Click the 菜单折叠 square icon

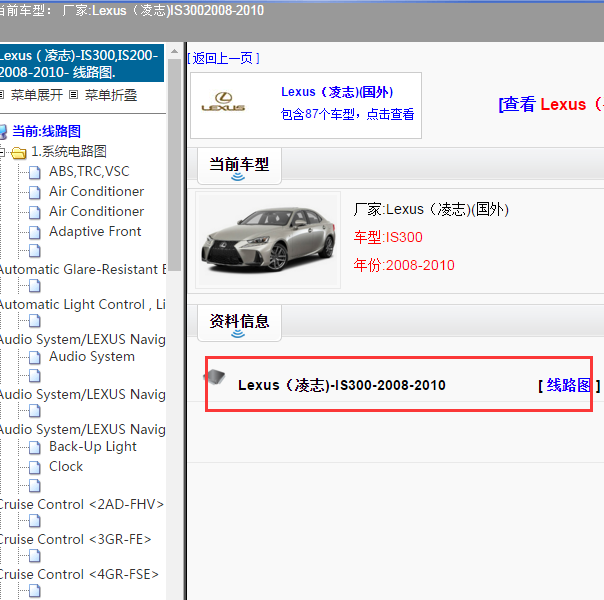[74, 95]
